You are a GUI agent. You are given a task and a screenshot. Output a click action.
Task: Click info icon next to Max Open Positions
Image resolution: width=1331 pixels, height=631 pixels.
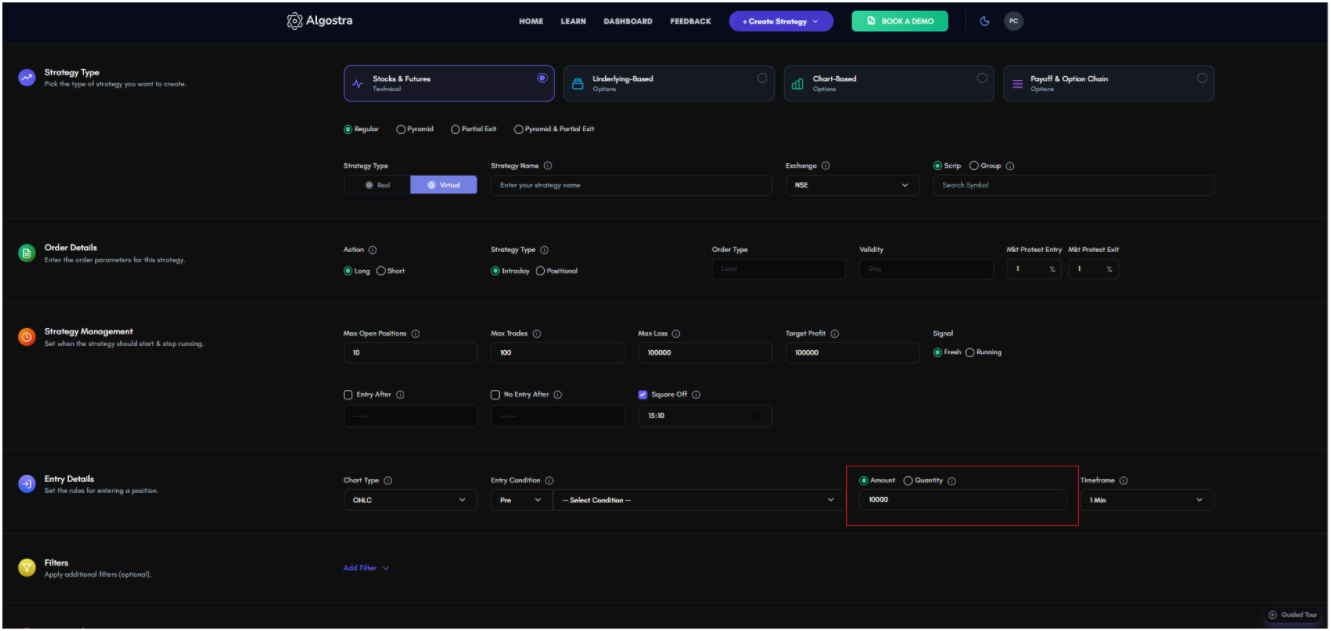coord(415,334)
